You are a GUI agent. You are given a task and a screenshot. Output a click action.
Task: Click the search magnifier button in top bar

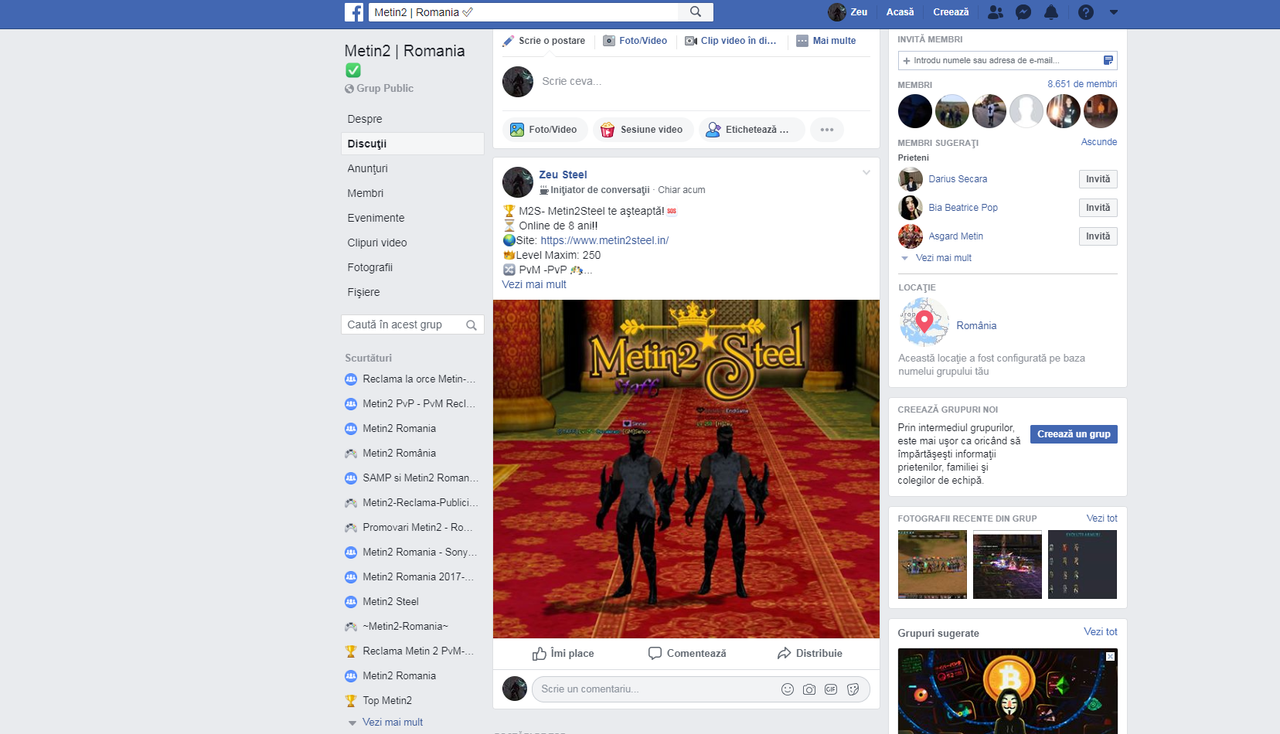pos(696,12)
